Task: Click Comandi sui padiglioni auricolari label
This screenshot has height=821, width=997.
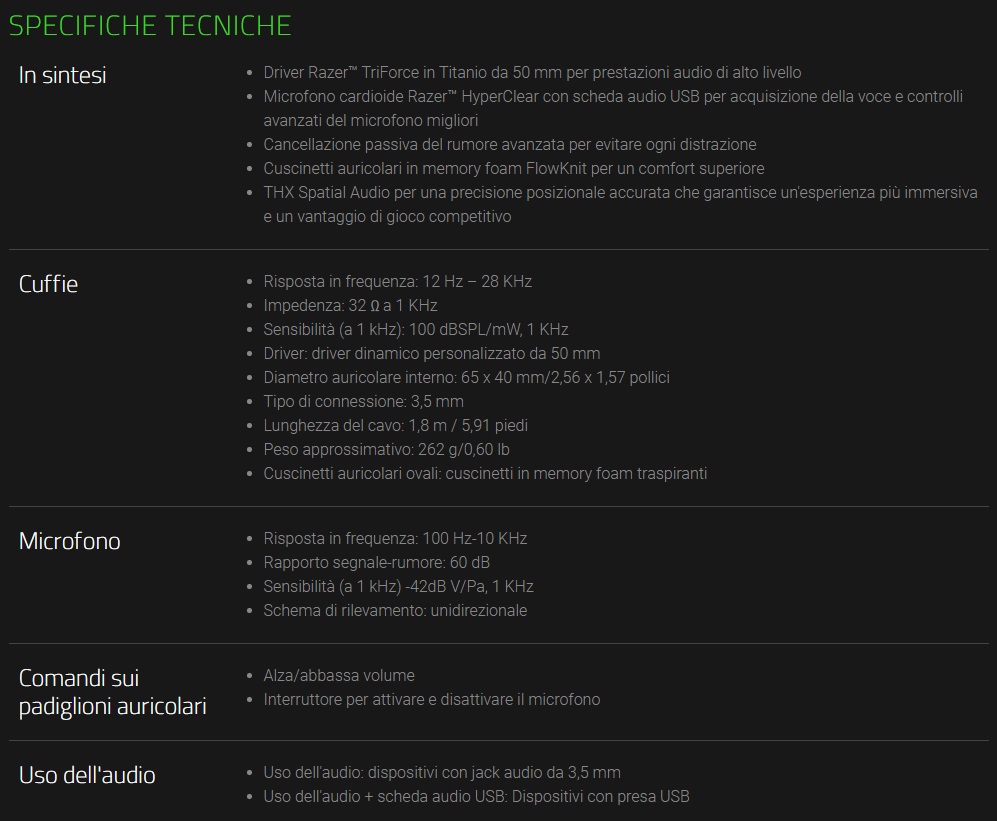Action: [x=112, y=692]
